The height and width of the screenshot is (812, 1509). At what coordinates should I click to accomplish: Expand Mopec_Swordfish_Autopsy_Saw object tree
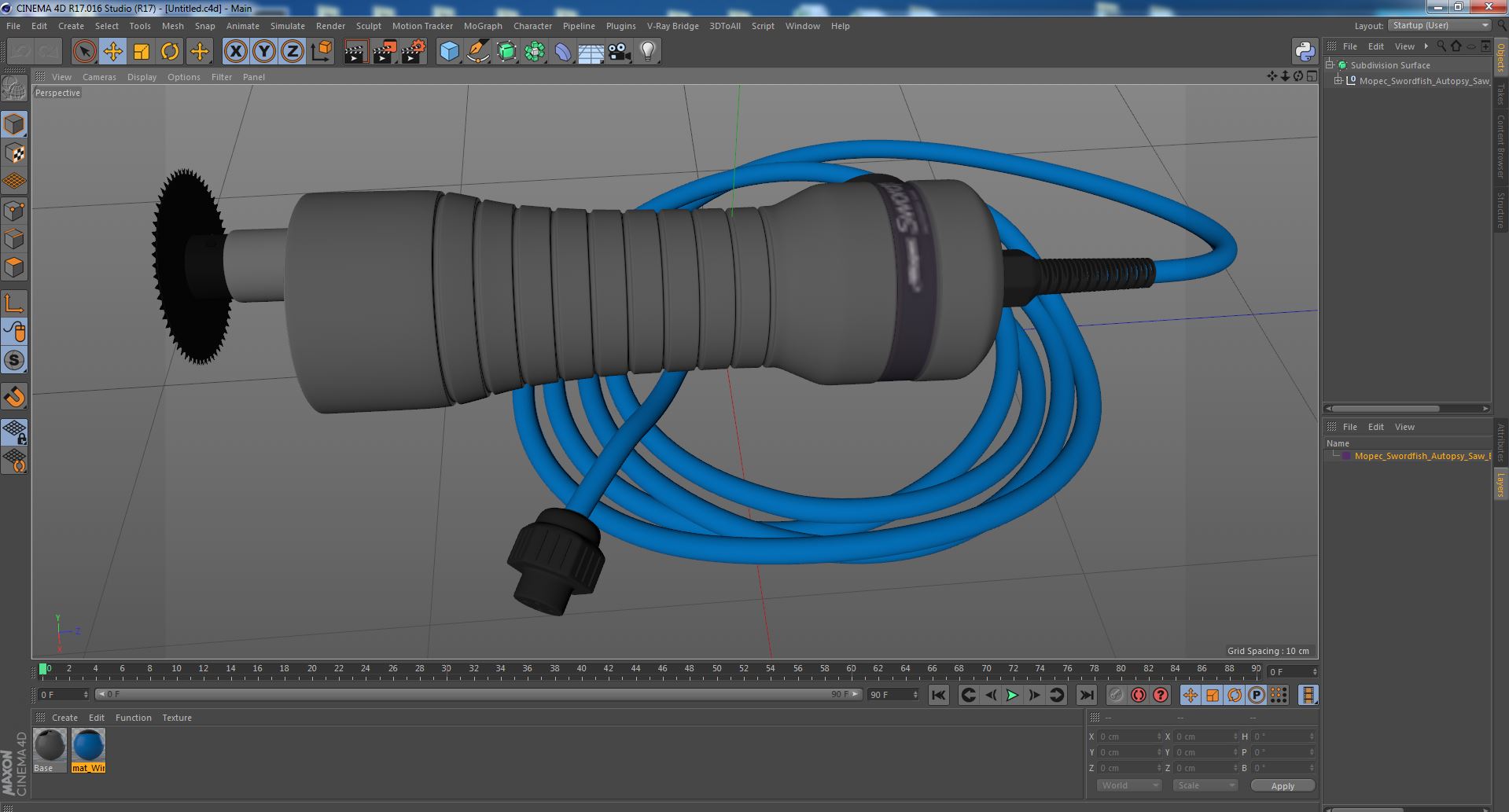coord(1338,81)
